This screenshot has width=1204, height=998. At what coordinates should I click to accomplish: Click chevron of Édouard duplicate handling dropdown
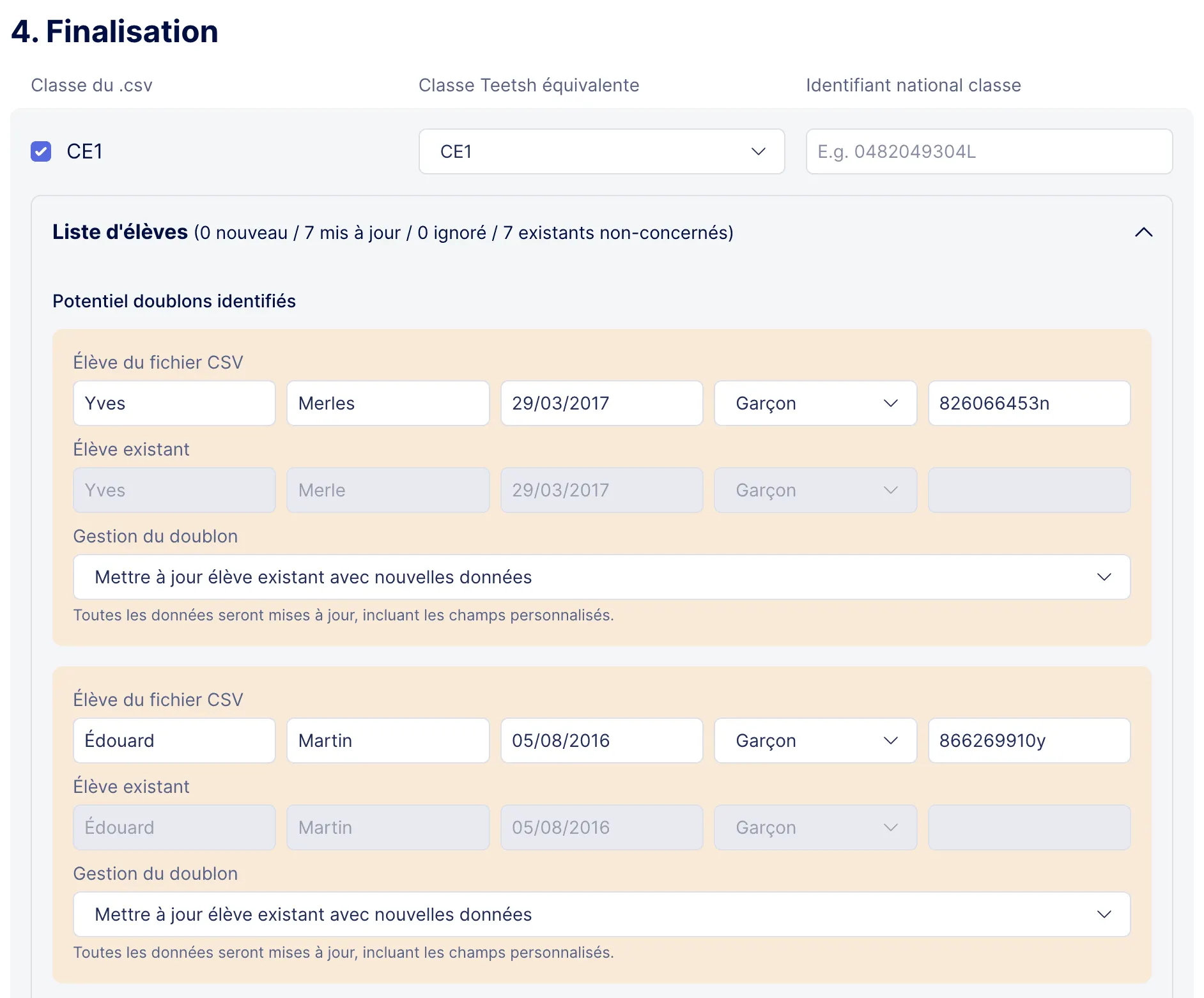pyautogui.click(x=1104, y=914)
